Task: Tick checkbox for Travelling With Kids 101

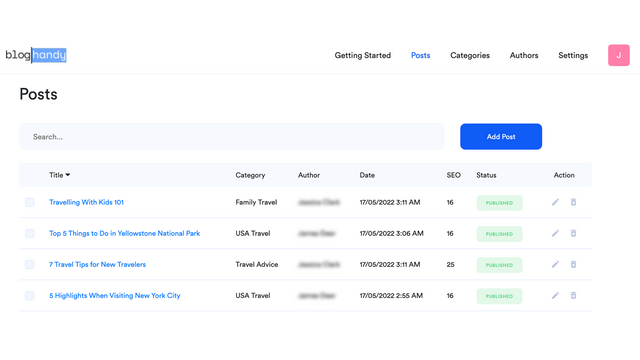Action: [29, 202]
